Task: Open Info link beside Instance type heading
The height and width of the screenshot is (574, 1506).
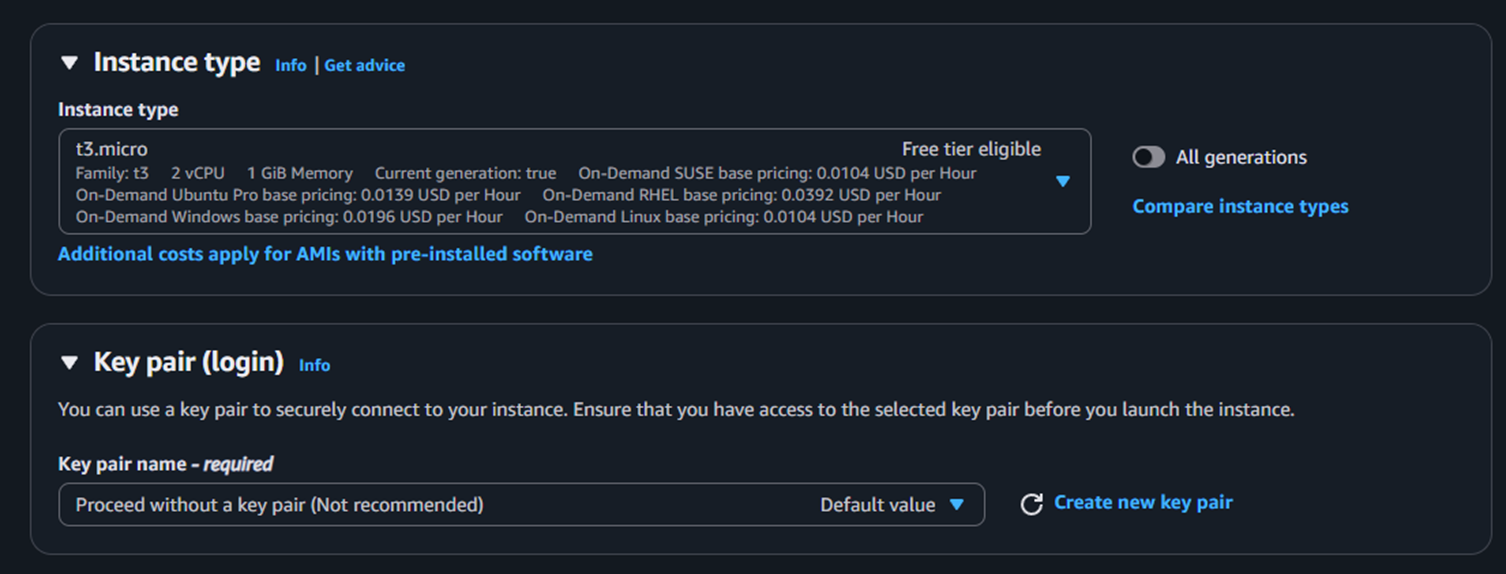Action: [x=291, y=65]
